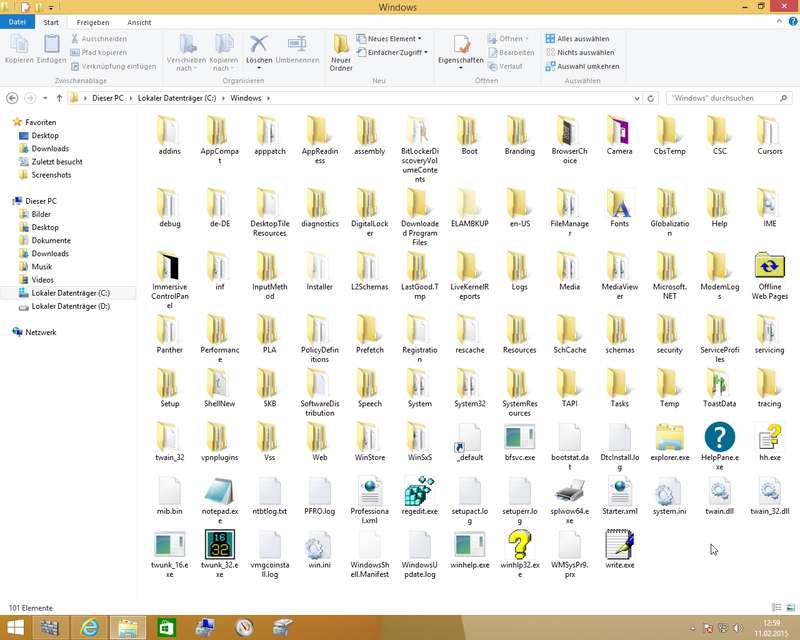Click the Windows search field

click(x=729, y=98)
